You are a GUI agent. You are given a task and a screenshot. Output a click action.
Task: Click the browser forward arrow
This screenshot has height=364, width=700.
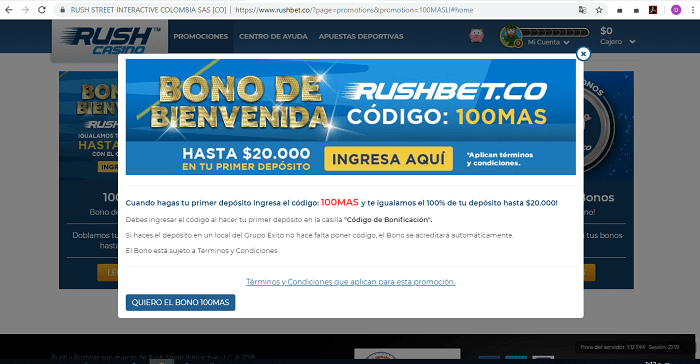click(25, 10)
